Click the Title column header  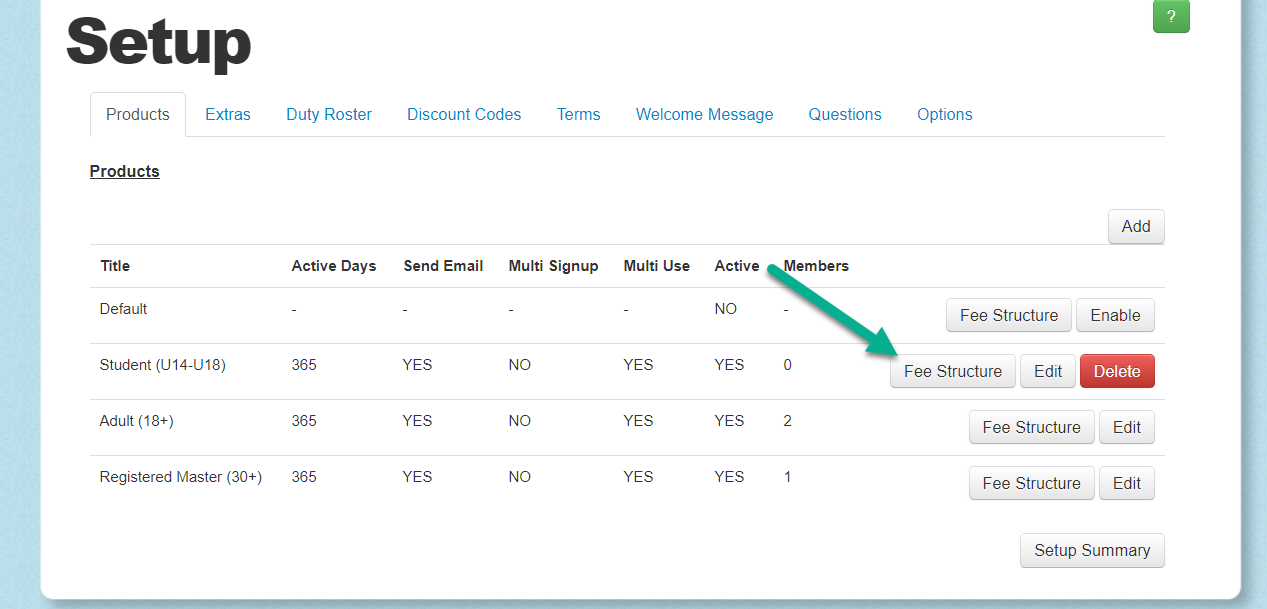point(115,266)
